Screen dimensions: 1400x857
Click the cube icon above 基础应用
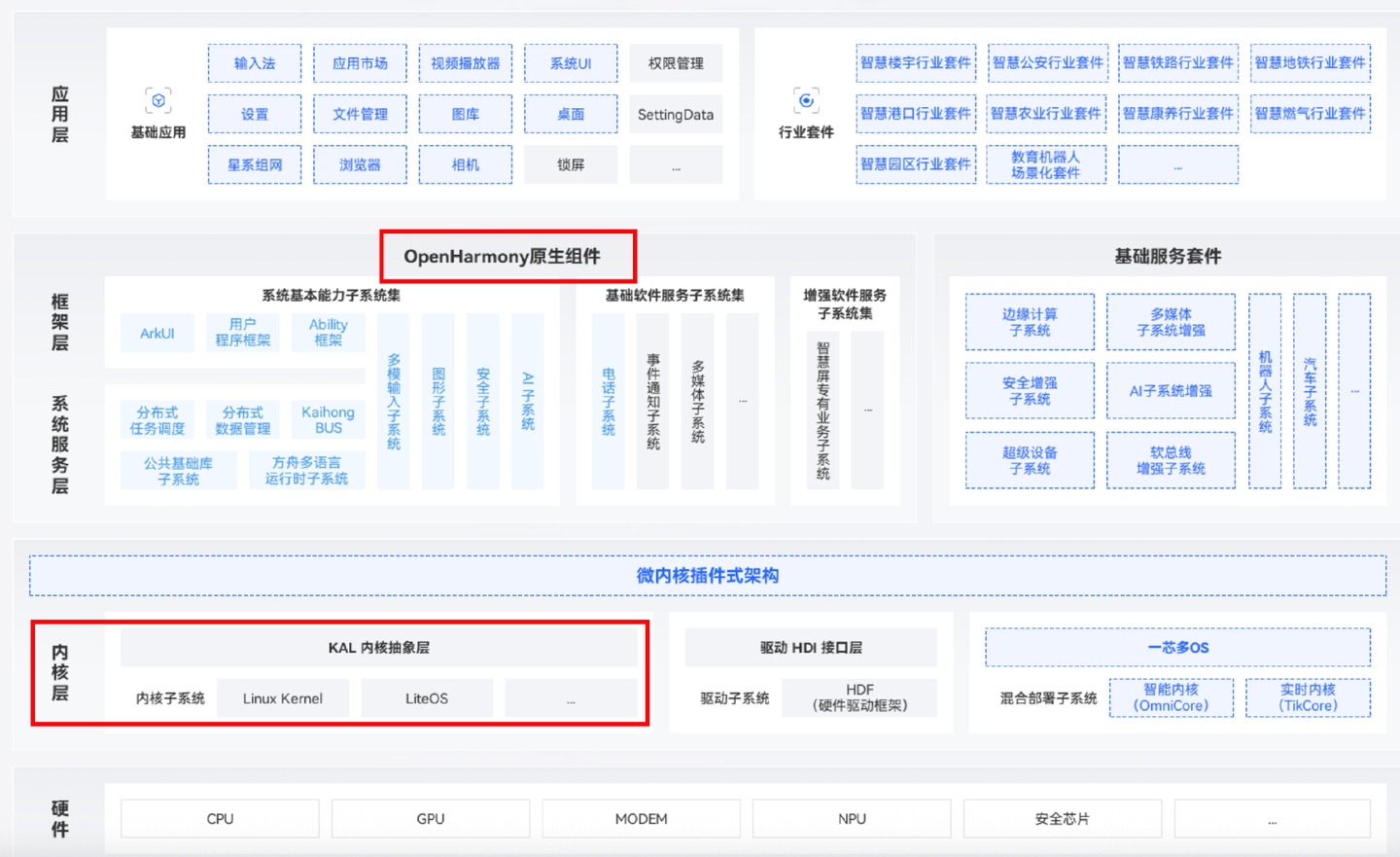point(158,100)
